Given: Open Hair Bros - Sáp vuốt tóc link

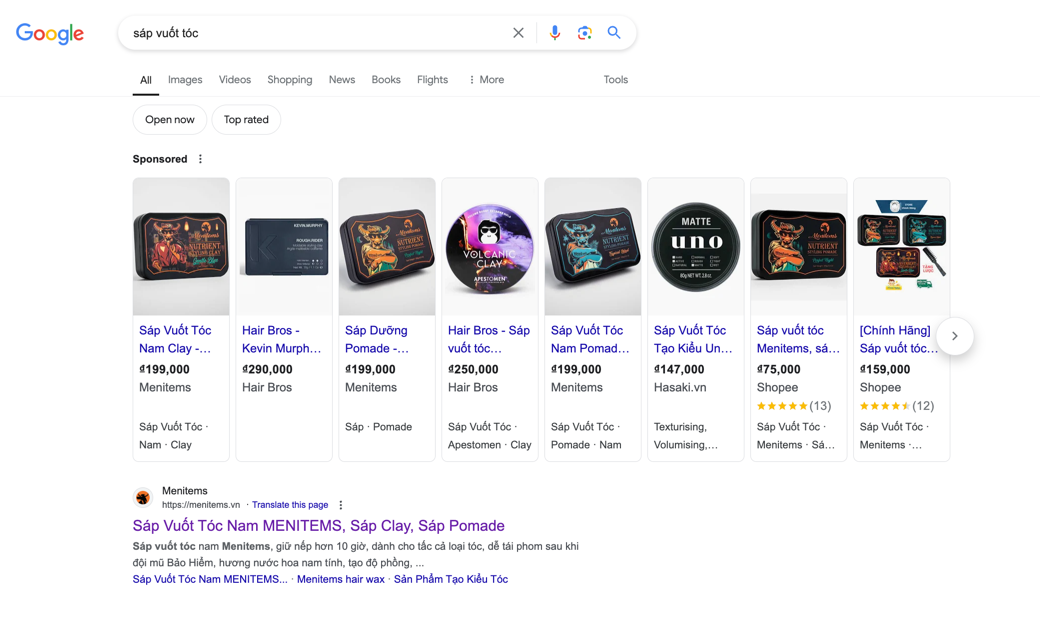Looking at the screenshot, I should [489, 339].
